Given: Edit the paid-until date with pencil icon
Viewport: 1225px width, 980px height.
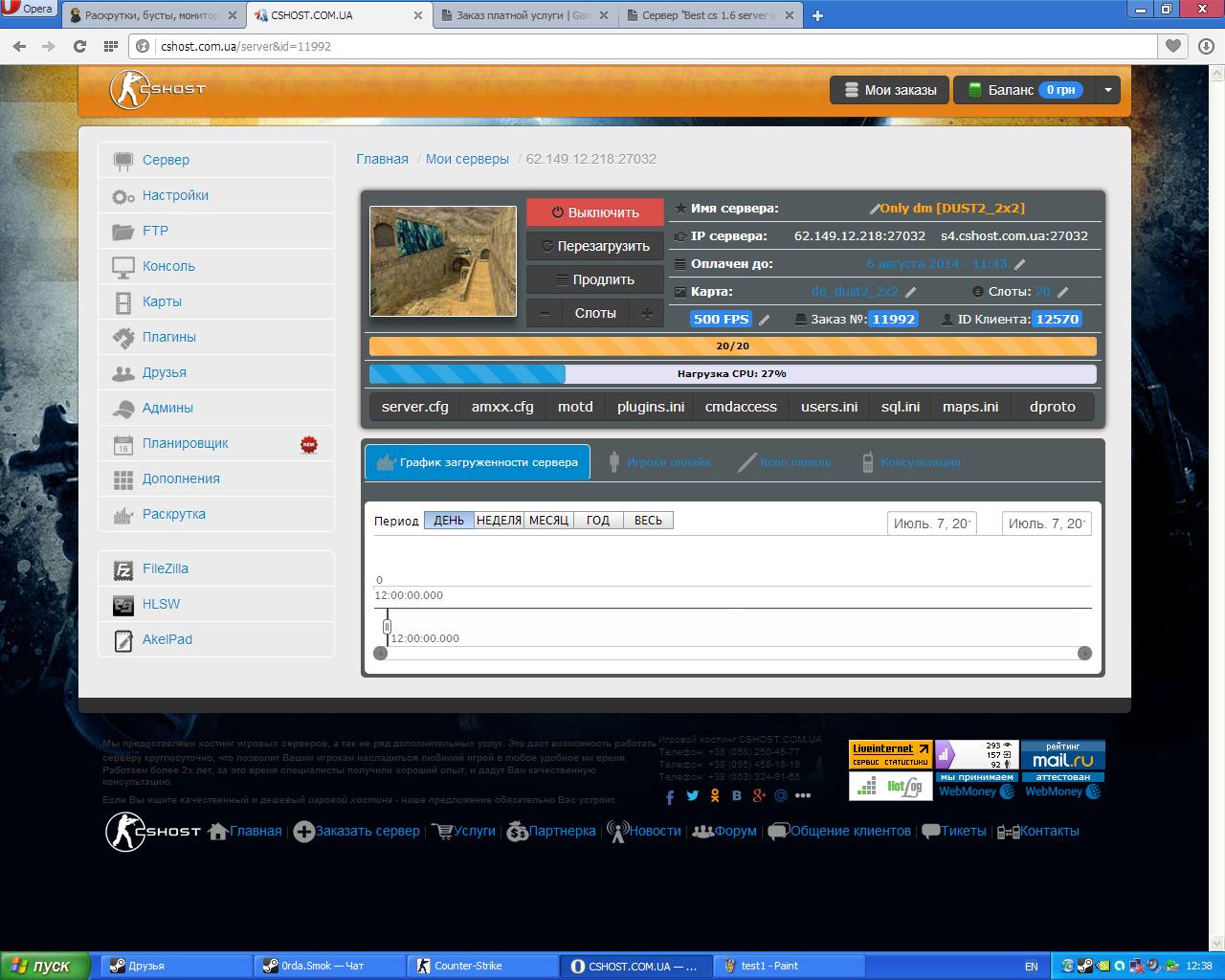Looking at the screenshot, I should (x=1019, y=264).
